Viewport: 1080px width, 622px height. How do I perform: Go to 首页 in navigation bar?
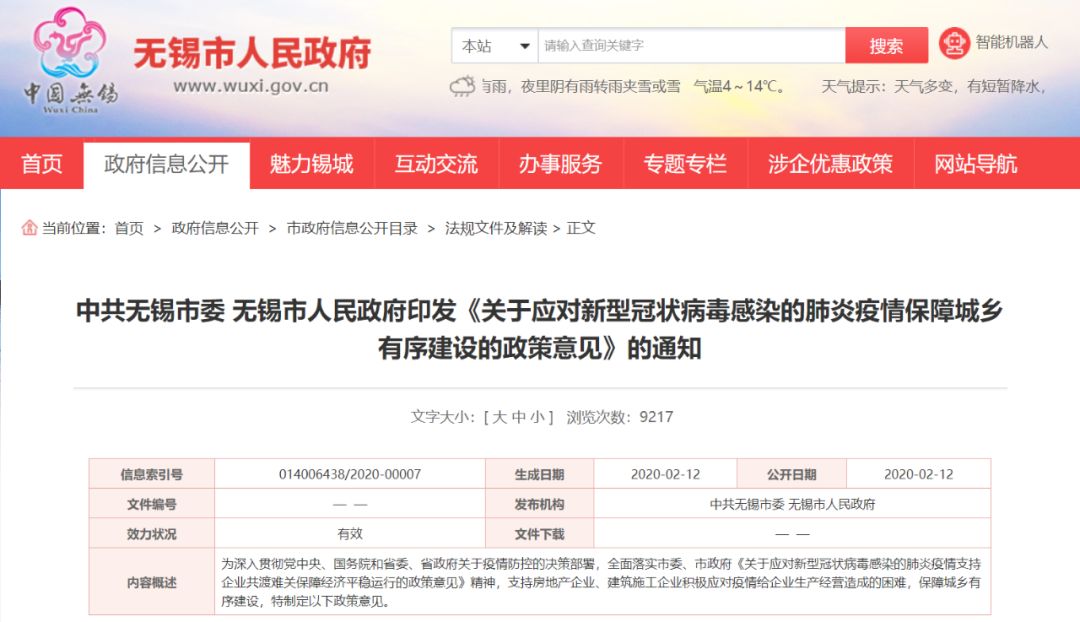(41, 164)
